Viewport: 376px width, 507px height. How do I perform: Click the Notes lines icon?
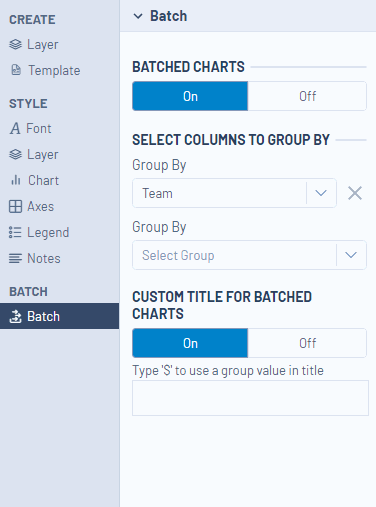[15, 258]
